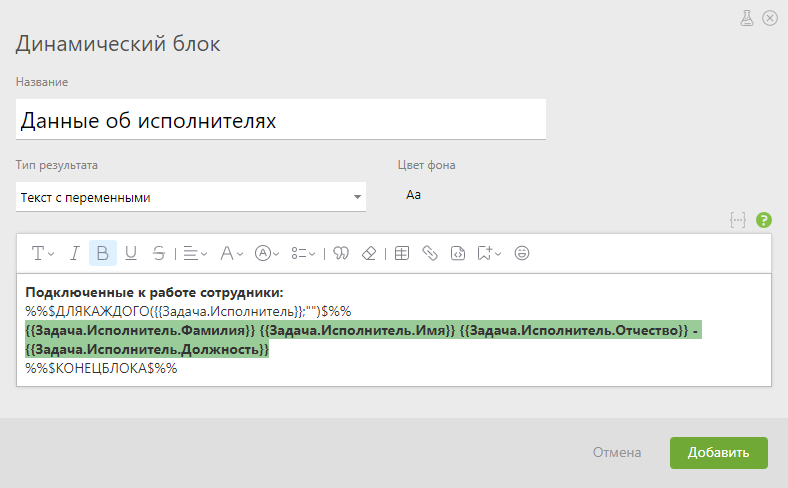Clear formatting with eraser icon

(369, 253)
